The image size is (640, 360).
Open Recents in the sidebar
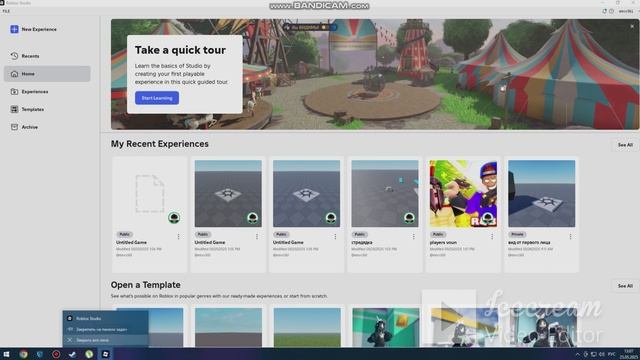(x=47, y=56)
